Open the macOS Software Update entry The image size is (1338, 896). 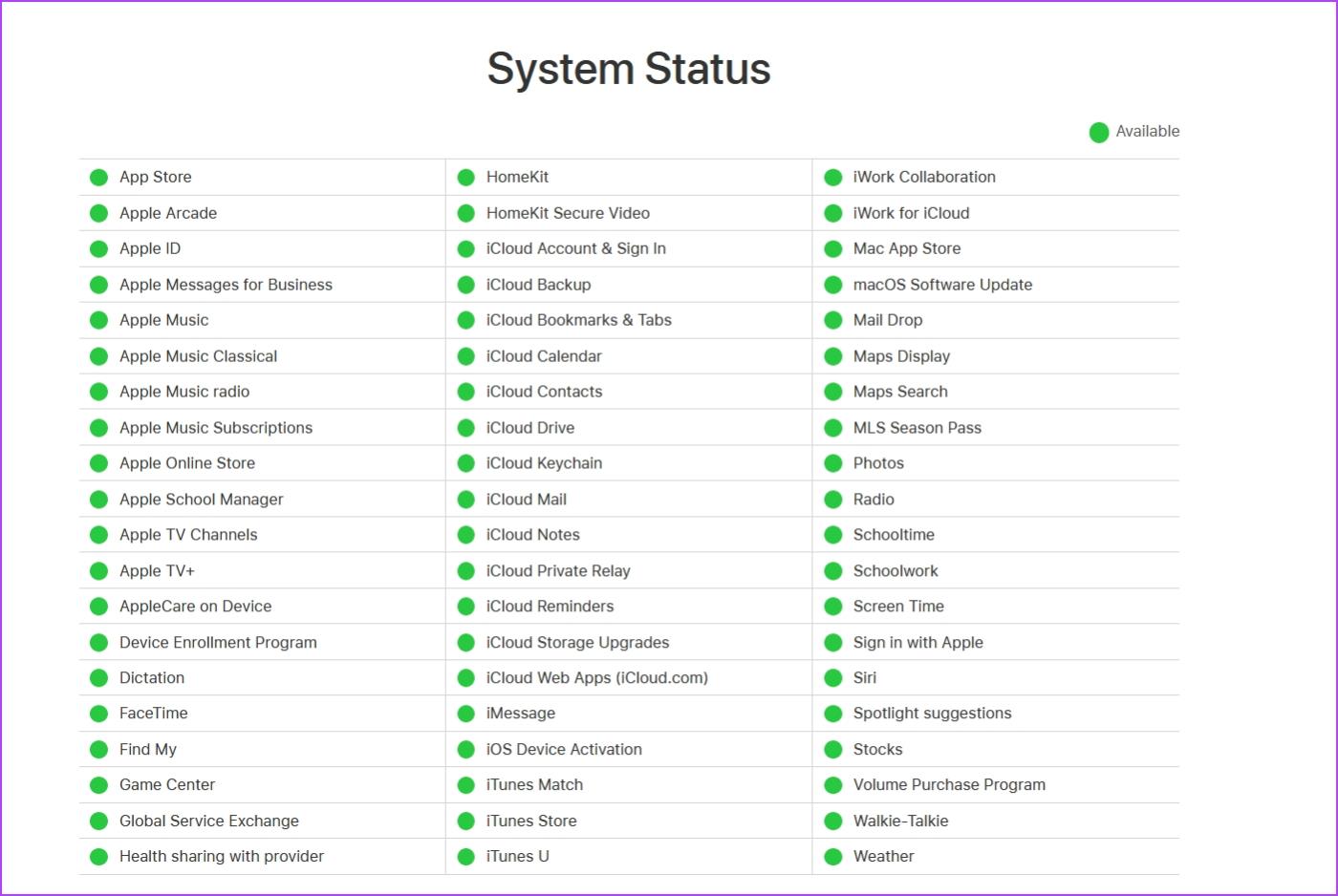click(942, 285)
